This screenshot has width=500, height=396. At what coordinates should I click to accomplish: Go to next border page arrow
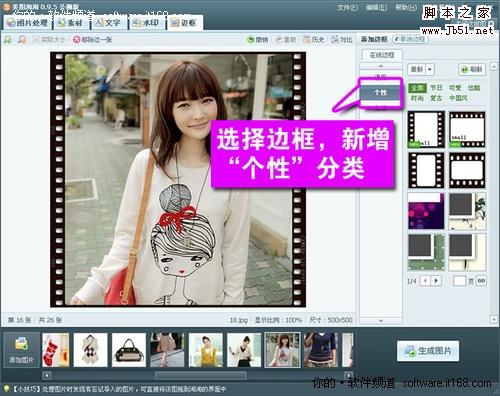pos(436,281)
